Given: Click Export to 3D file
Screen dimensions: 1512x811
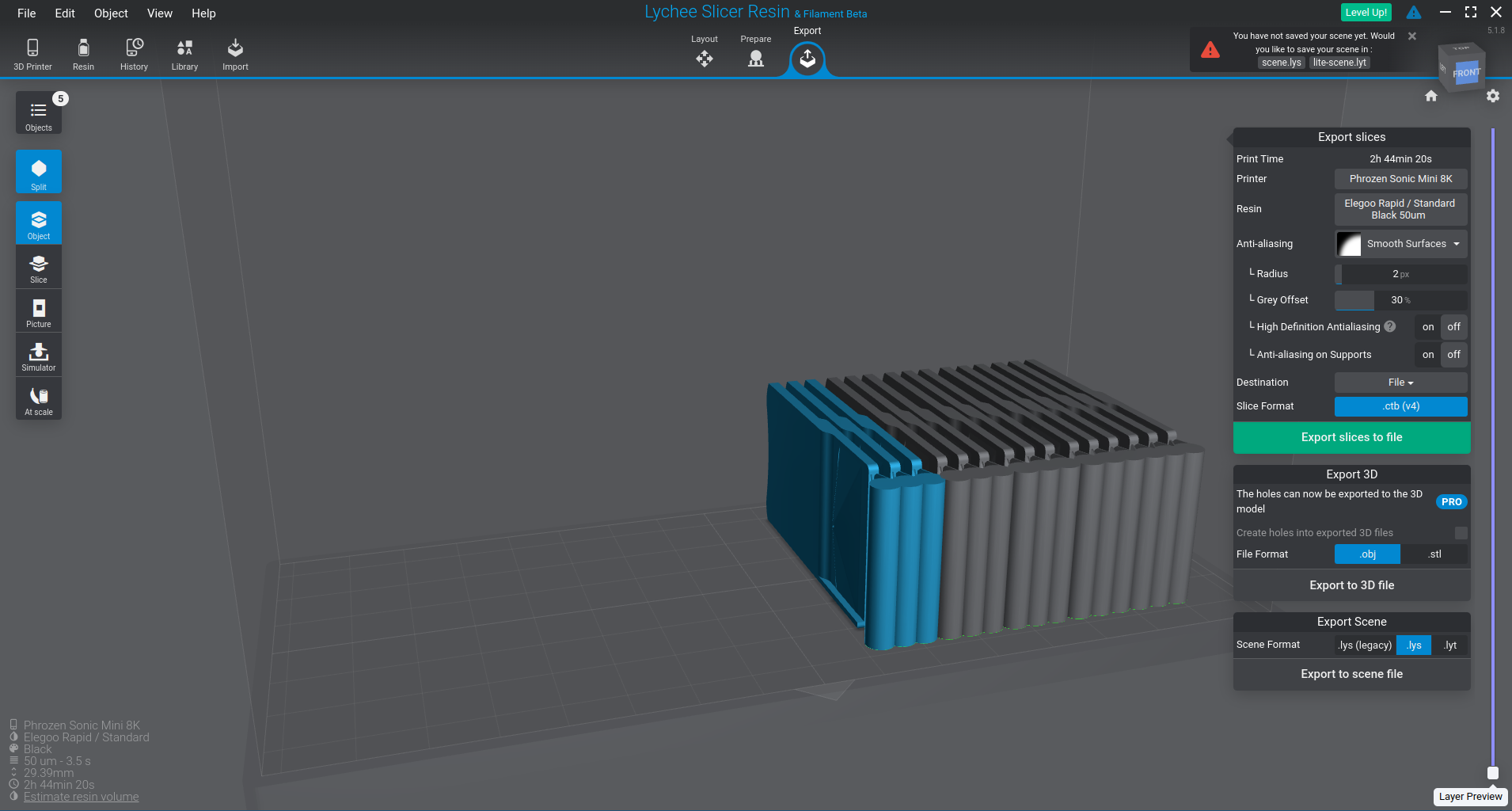Looking at the screenshot, I should click(1352, 585).
